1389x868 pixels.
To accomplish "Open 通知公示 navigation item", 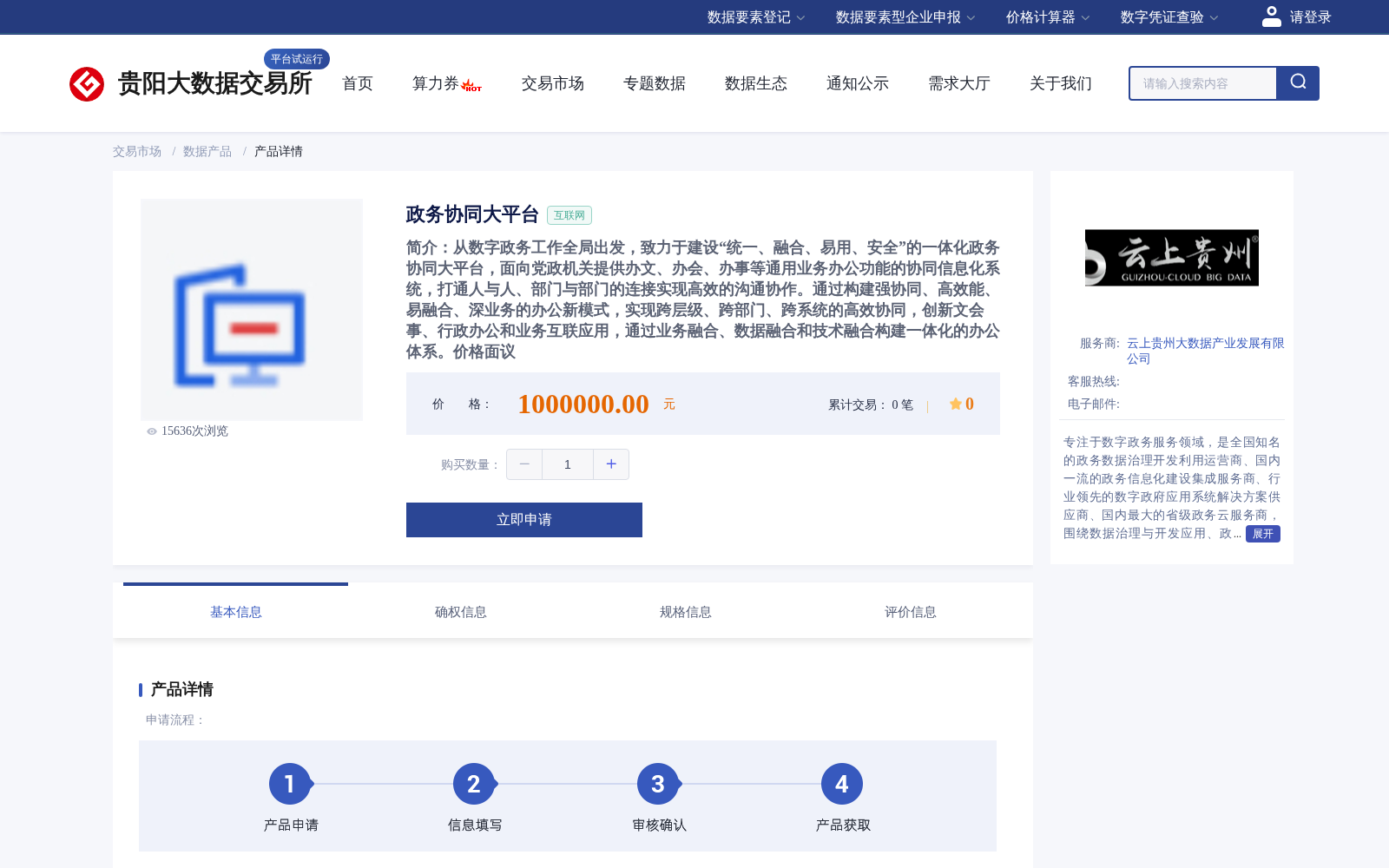I will pos(858,83).
